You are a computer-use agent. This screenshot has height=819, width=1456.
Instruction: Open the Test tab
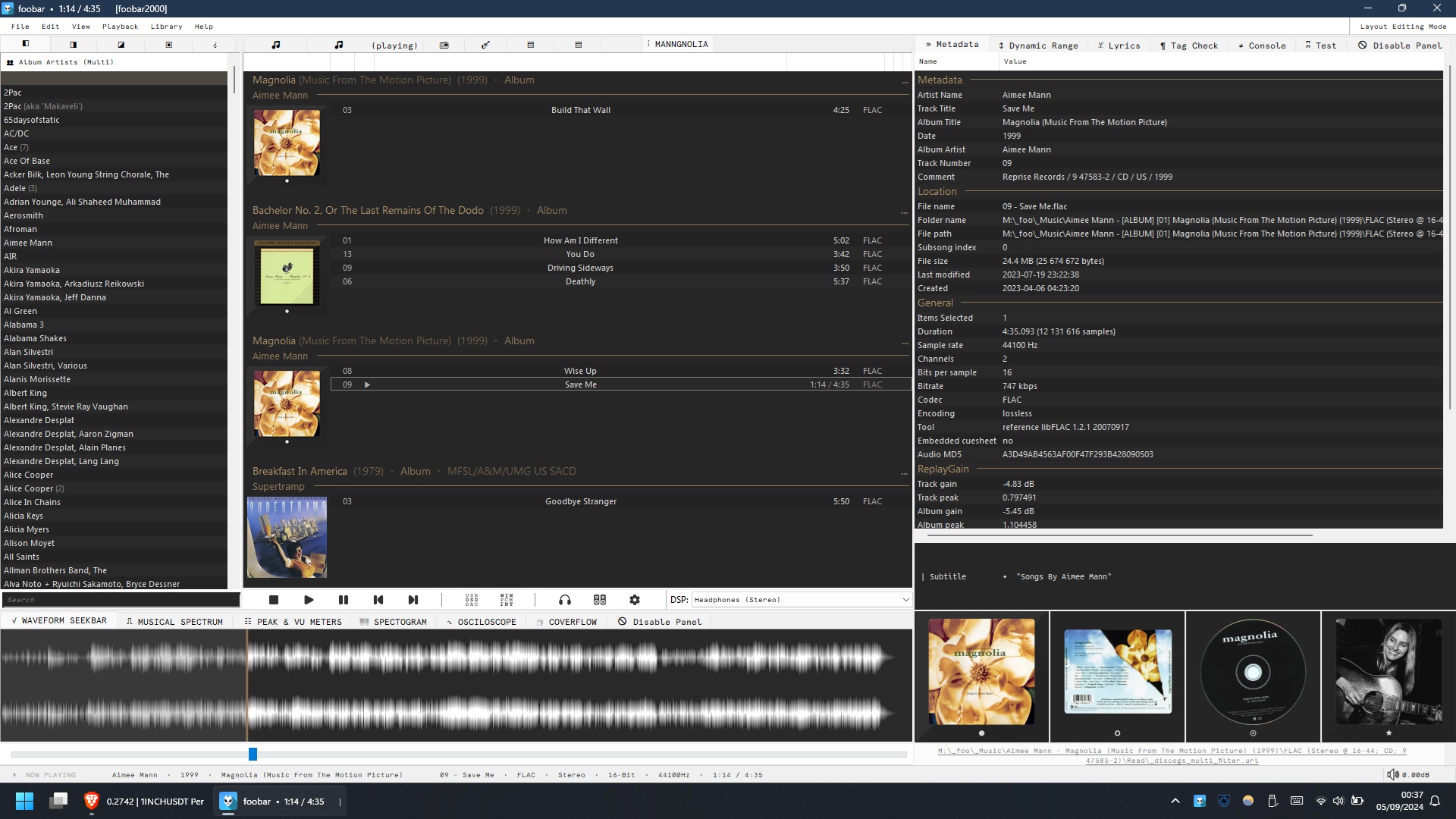pyautogui.click(x=1321, y=45)
